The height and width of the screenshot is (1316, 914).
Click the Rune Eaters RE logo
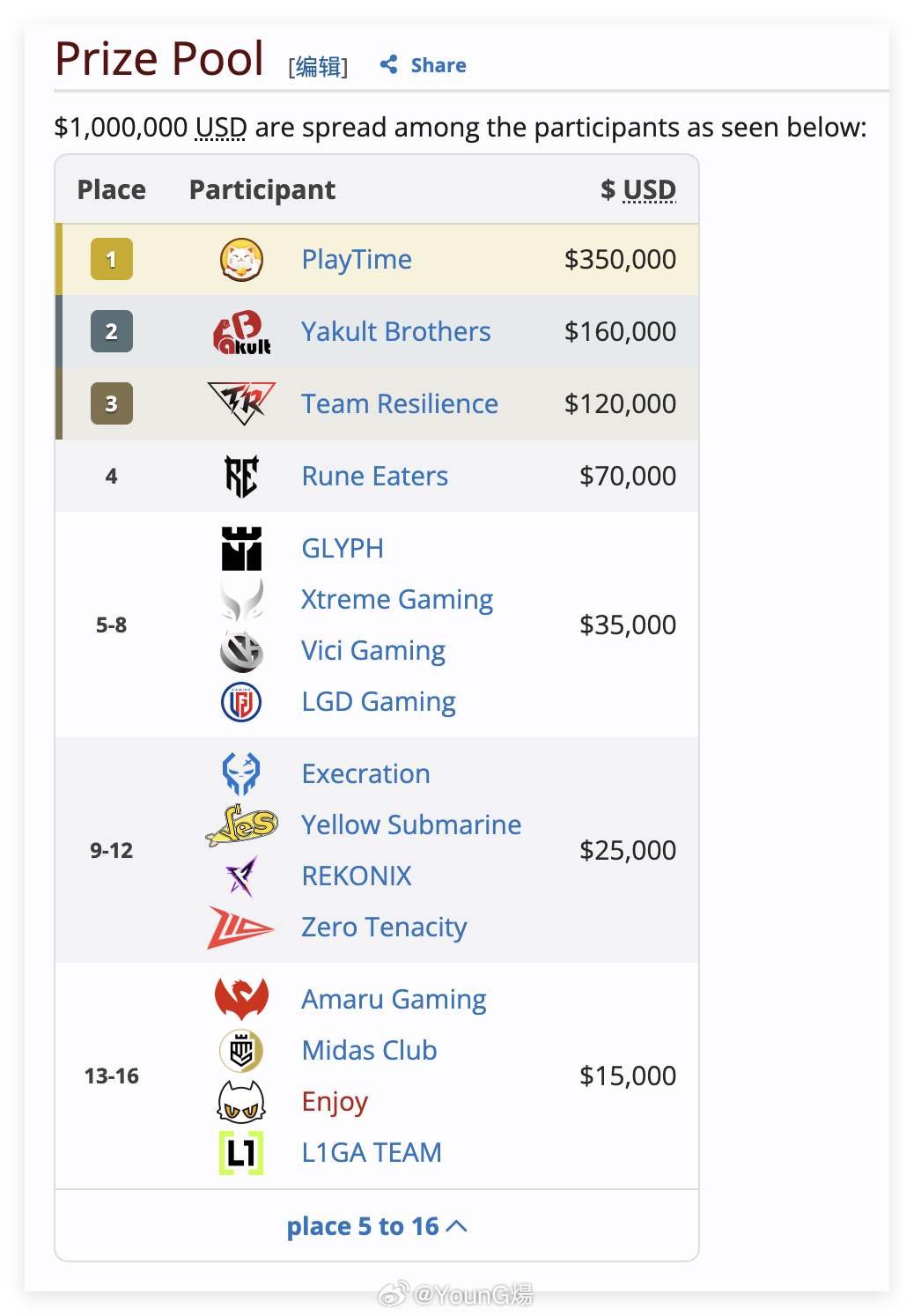[x=241, y=477]
